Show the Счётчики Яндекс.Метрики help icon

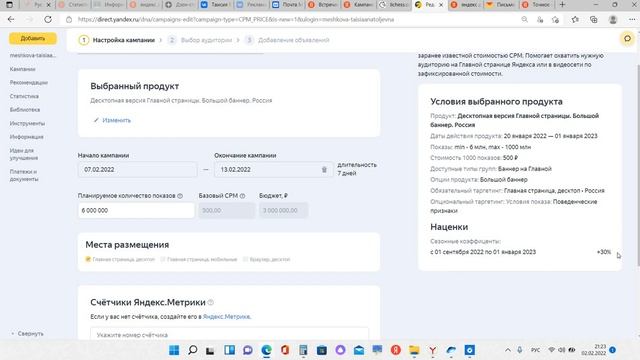pos(211,302)
